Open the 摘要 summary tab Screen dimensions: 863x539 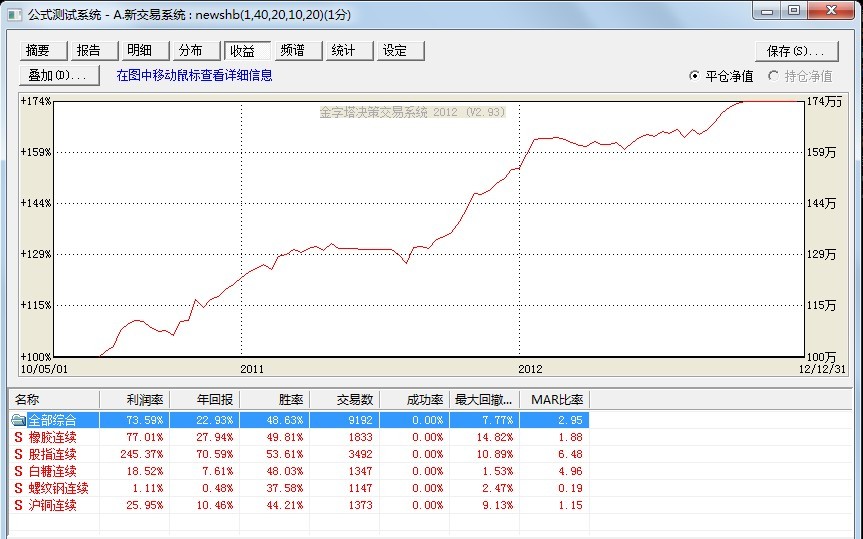click(x=43, y=51)
